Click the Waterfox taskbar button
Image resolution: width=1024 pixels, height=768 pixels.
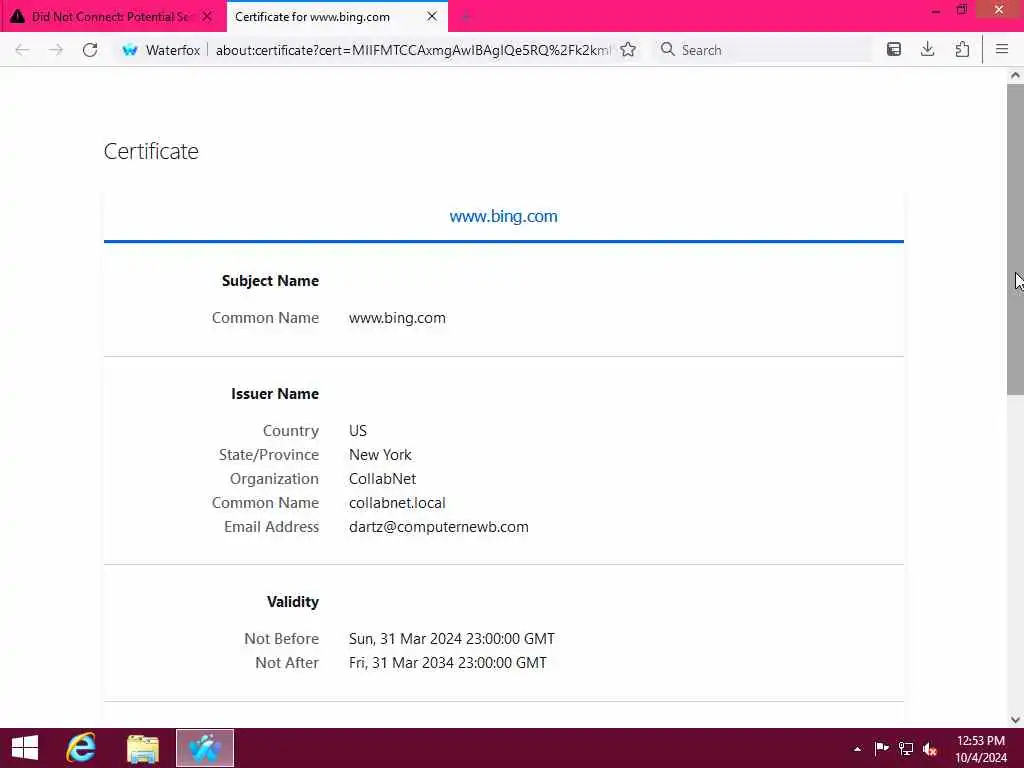coord(205,748)
